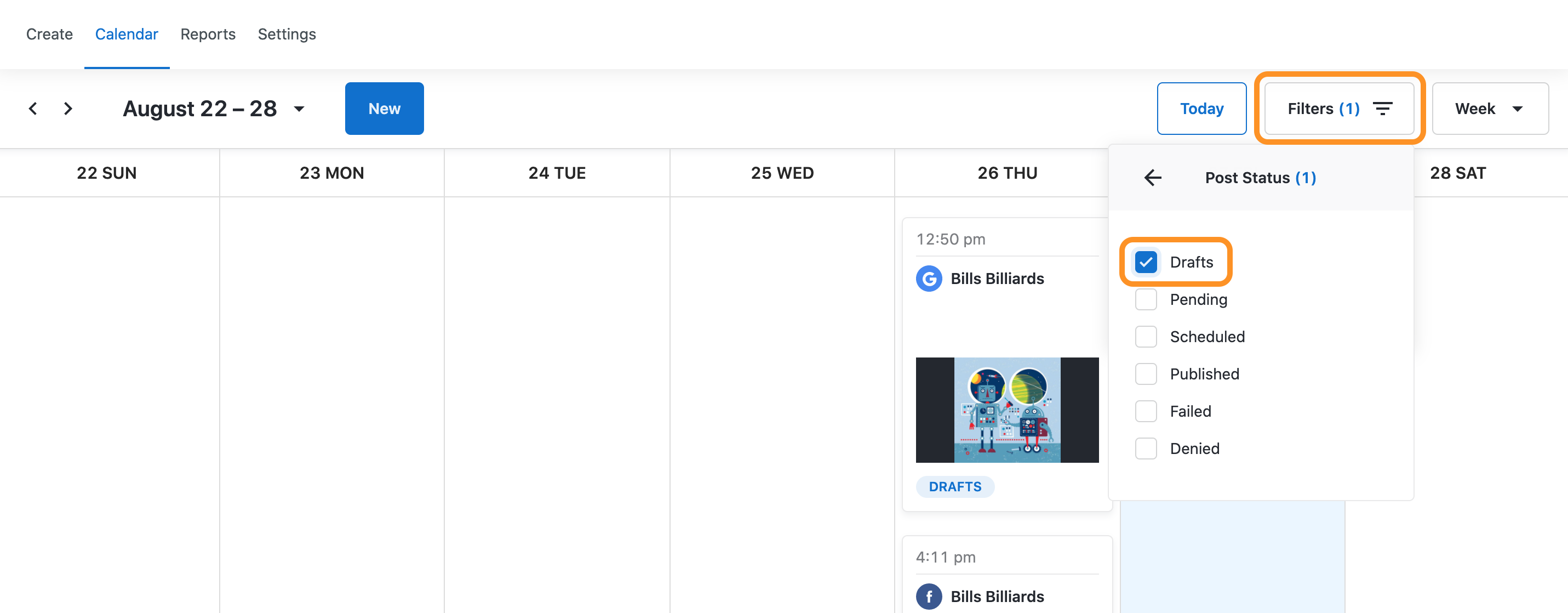Check the Scheduled status filter
This screenshot has height=613, width=1568.
click(1146, 336)
